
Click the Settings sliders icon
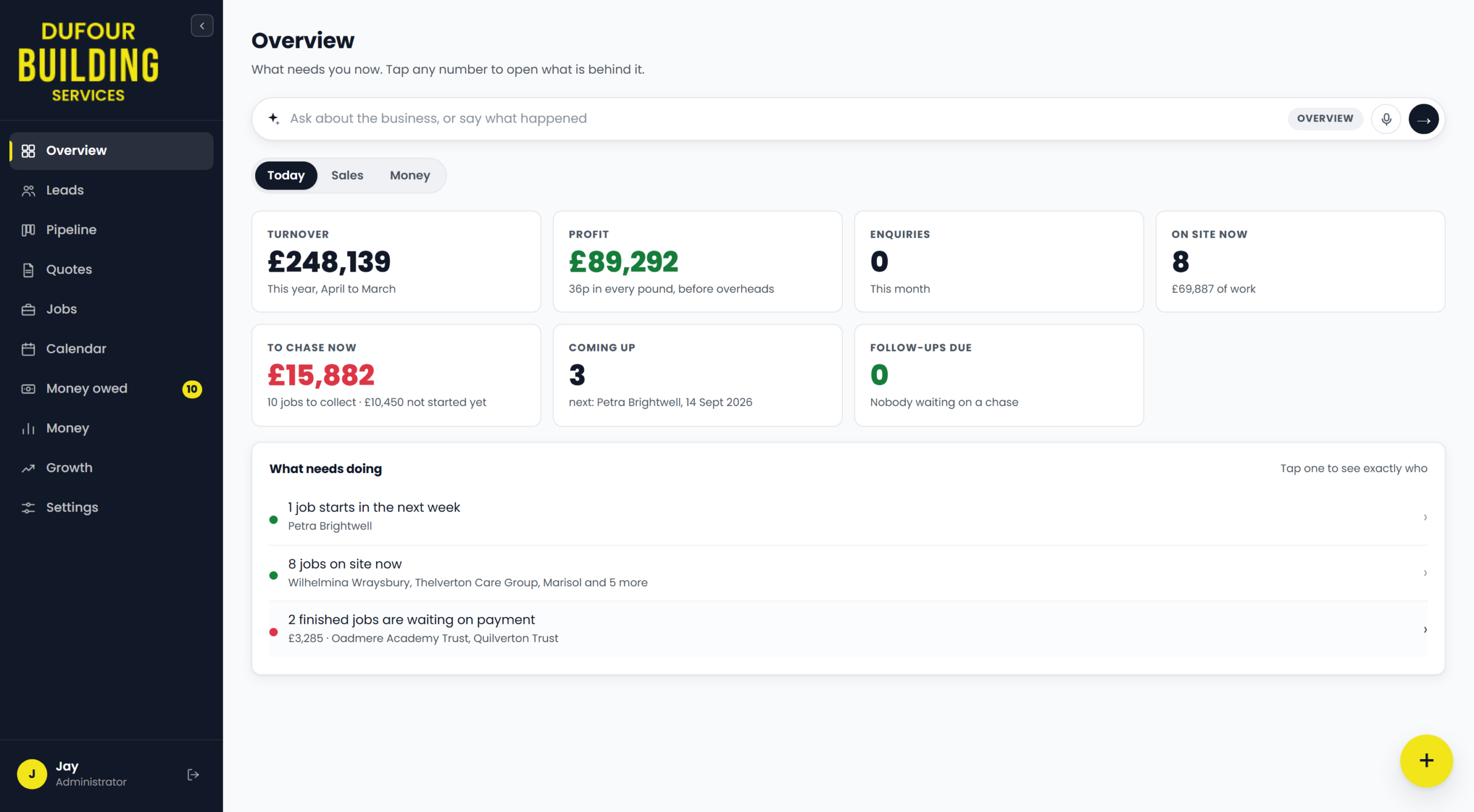28,508
